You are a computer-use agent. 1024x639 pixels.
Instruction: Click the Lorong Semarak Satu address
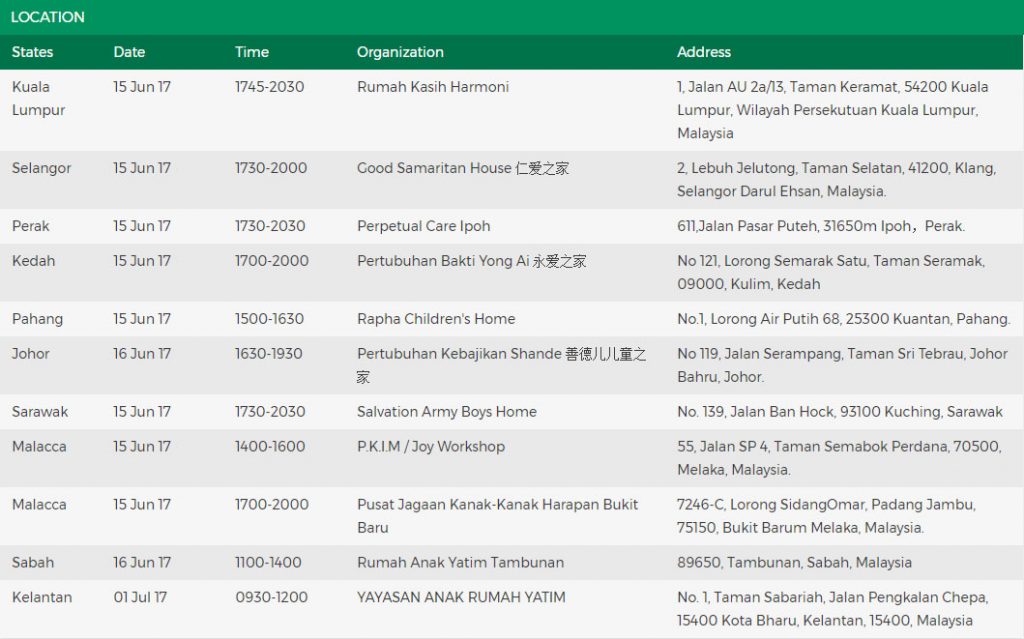(831, 272)
